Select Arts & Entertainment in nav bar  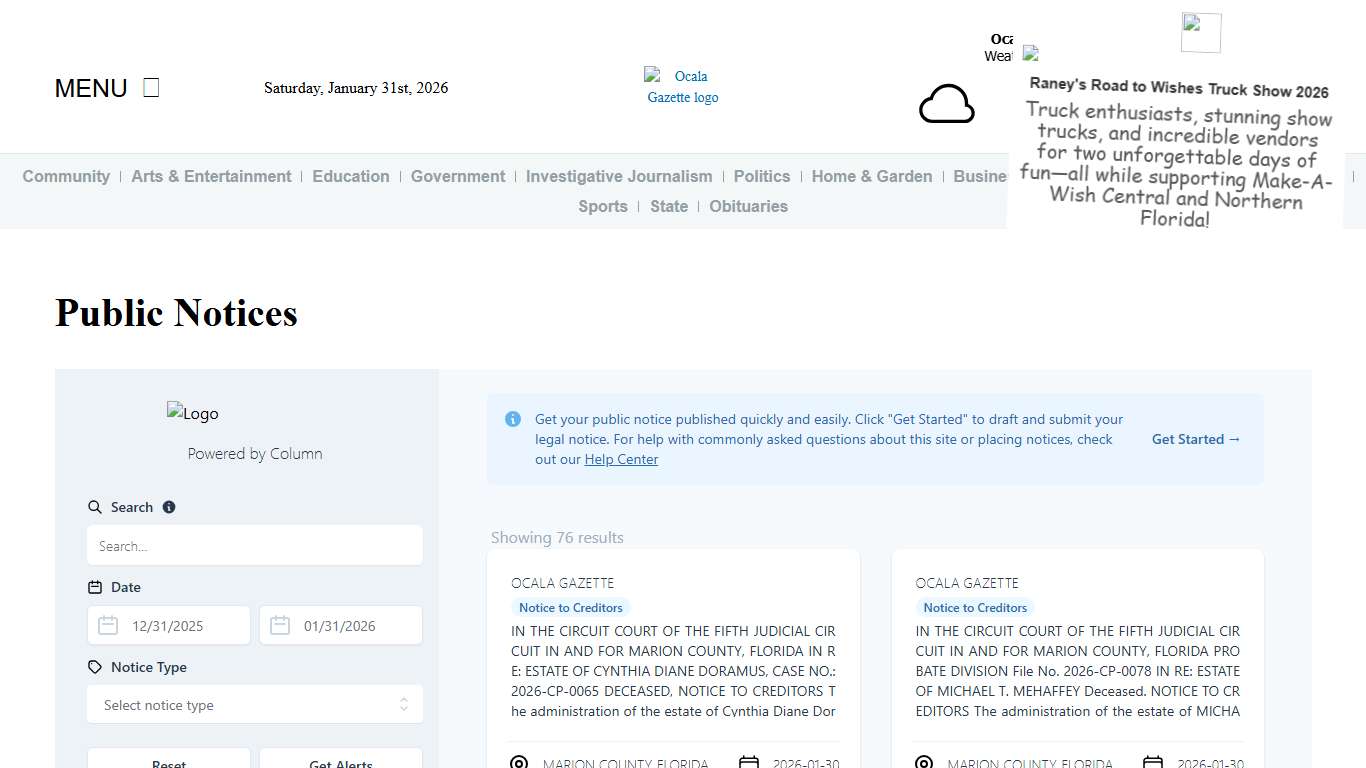point(211,176)
